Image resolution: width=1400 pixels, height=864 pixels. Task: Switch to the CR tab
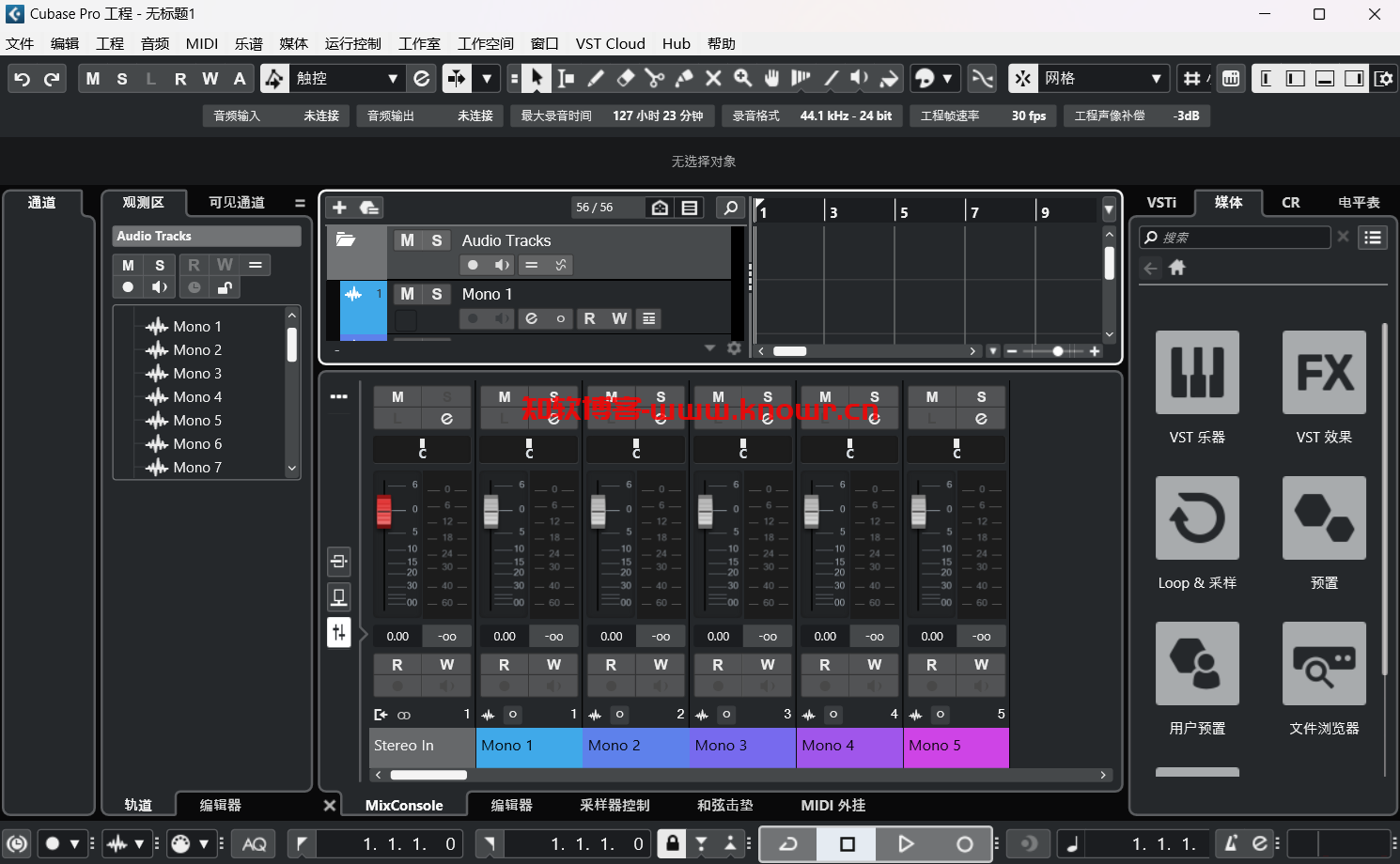pyautogui.click(x=1291, y=202)
